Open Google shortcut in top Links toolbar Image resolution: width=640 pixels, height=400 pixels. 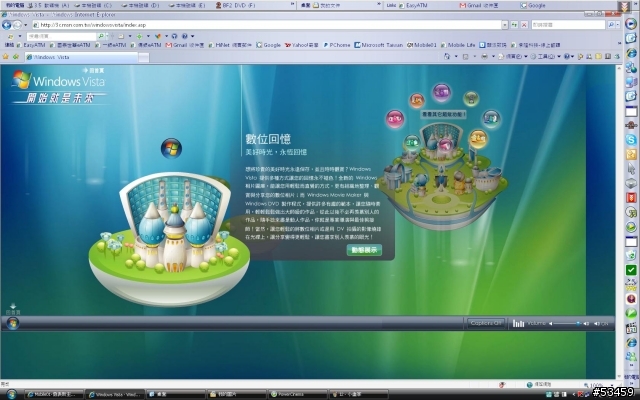[x=533, y=5]
